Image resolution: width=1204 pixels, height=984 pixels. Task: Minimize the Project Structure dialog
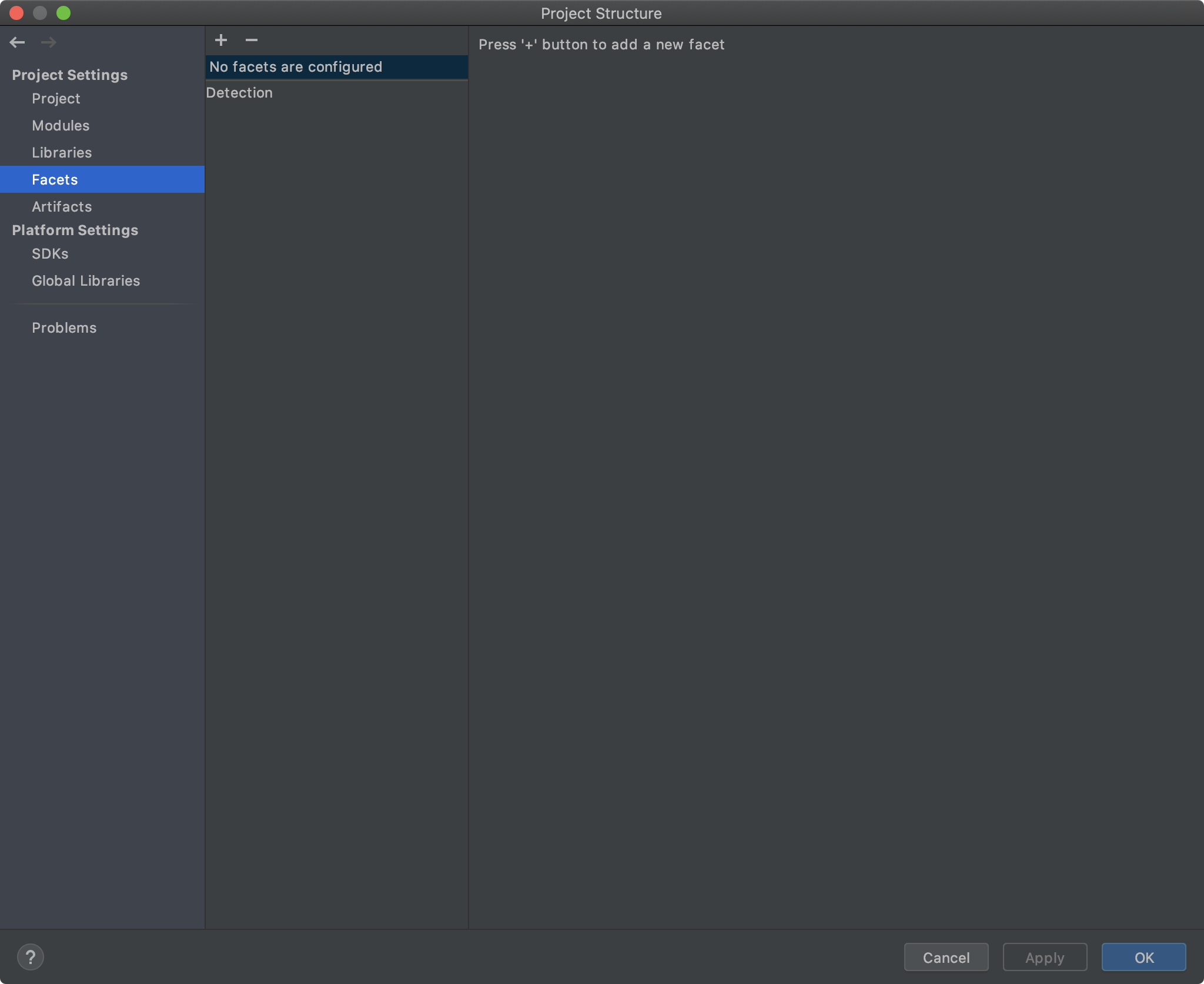[40, 13]
